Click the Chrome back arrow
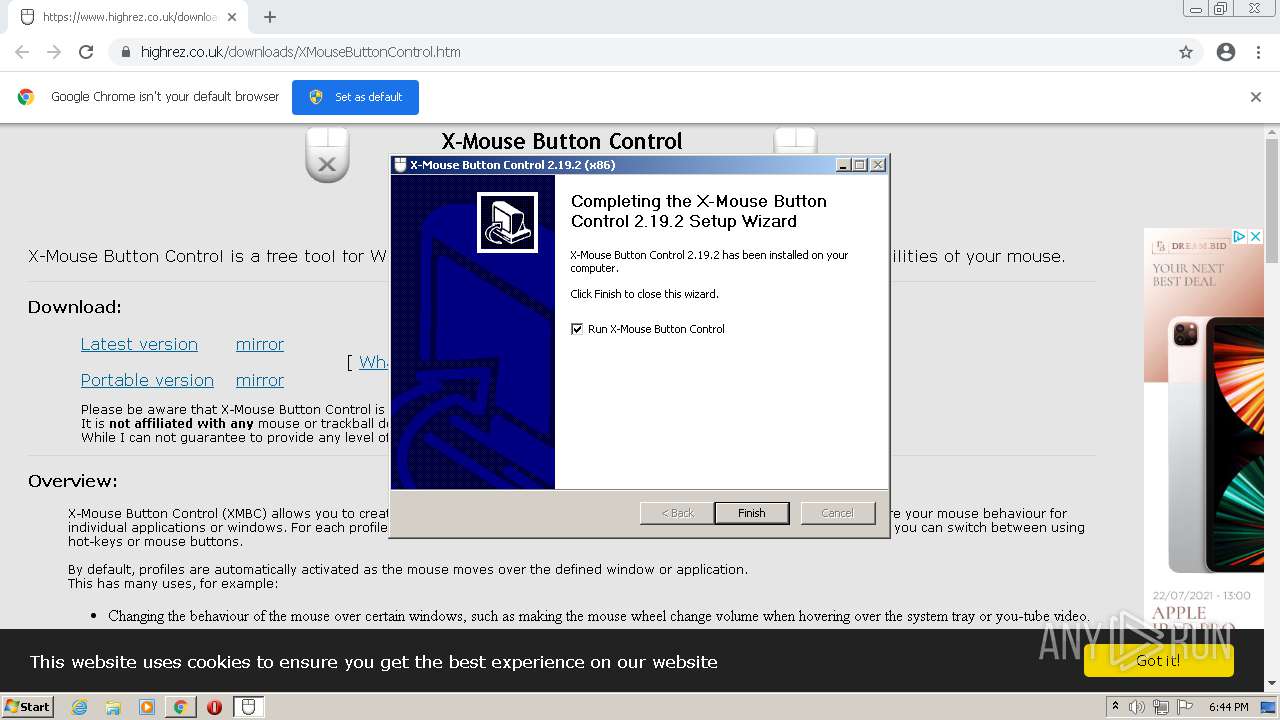 (22, 52)
